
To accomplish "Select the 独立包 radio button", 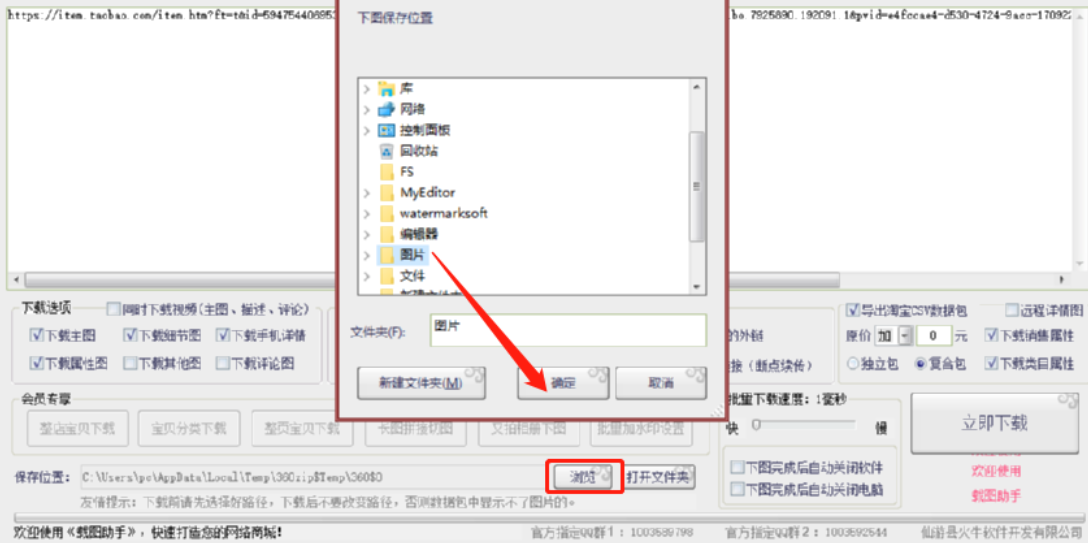I will (x=853, y=363).
